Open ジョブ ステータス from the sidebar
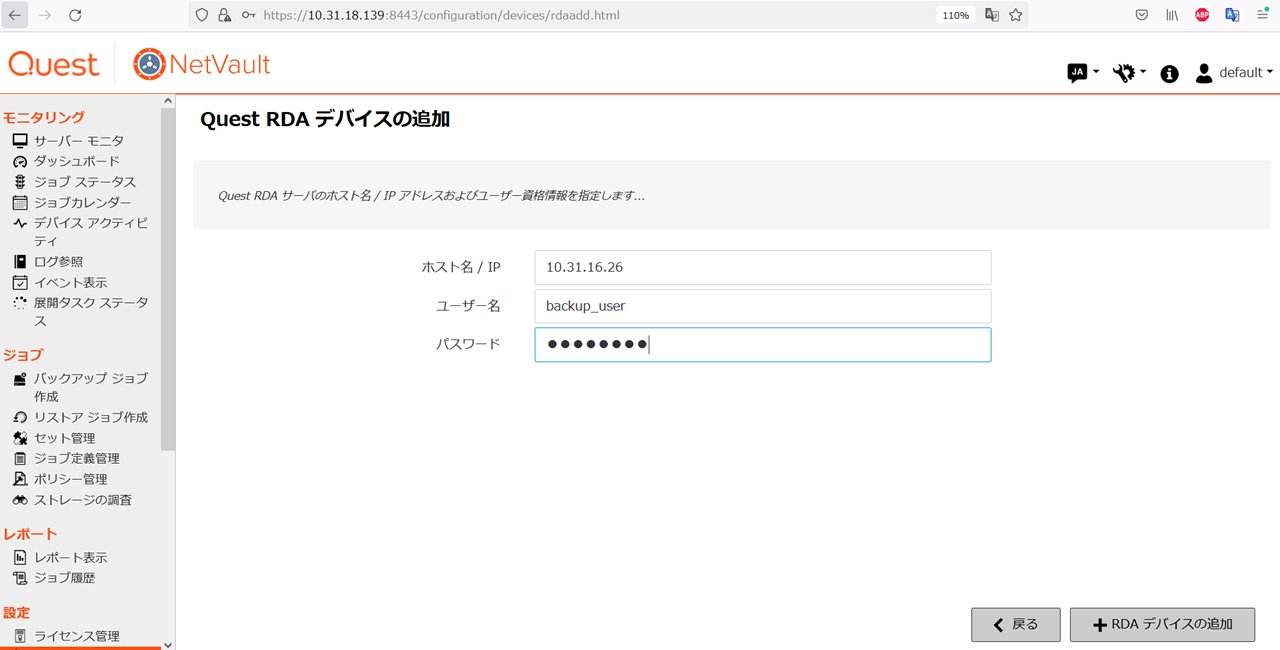The height and width of the screenshot is (650, 1280). pos(85,182)
